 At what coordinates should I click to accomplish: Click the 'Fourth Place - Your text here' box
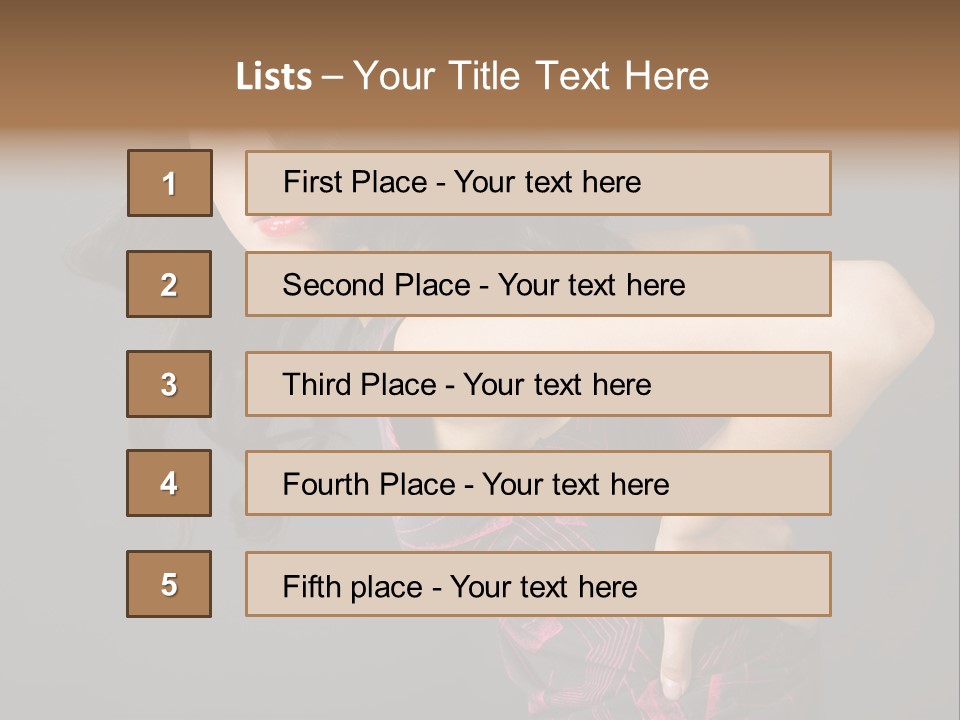click(538, 484)
